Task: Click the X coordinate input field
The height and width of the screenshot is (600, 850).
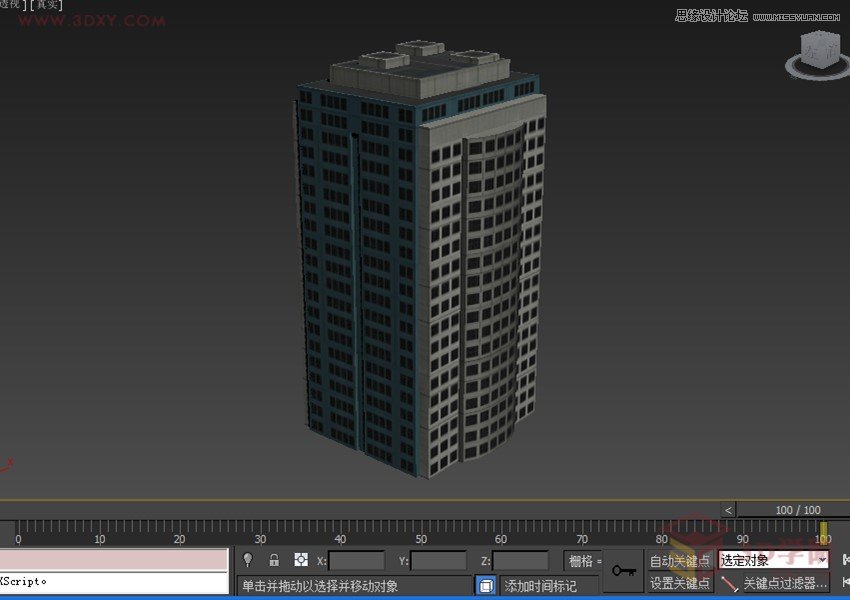Action: pos(356,559)
